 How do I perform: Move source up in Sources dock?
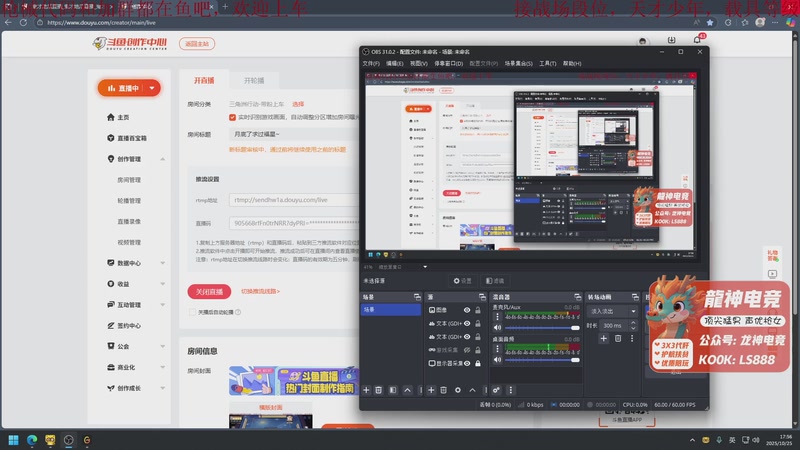point(472,390)
